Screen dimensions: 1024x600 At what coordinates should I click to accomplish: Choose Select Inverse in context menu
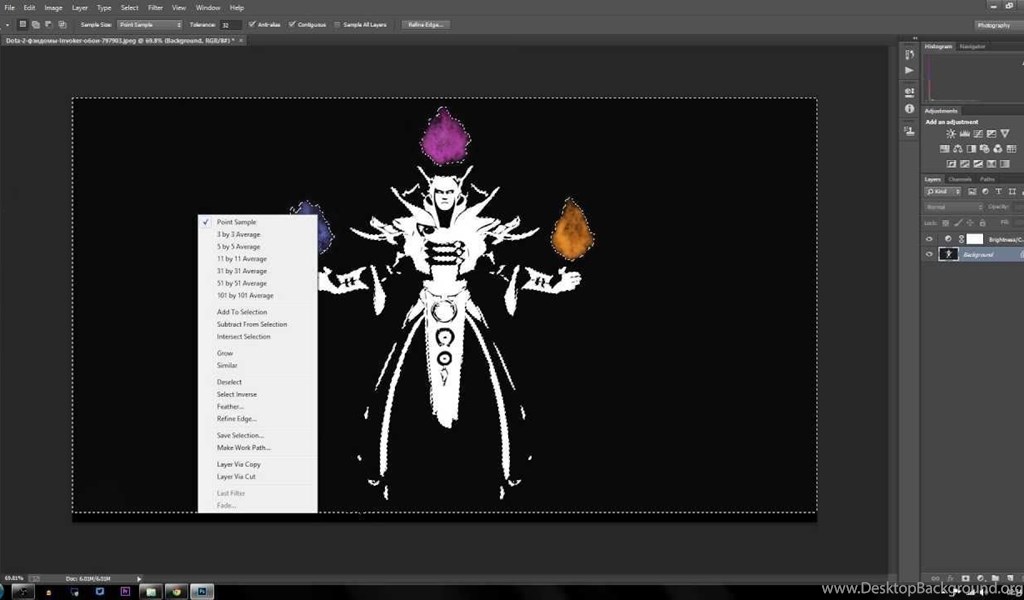pos(236,394)
